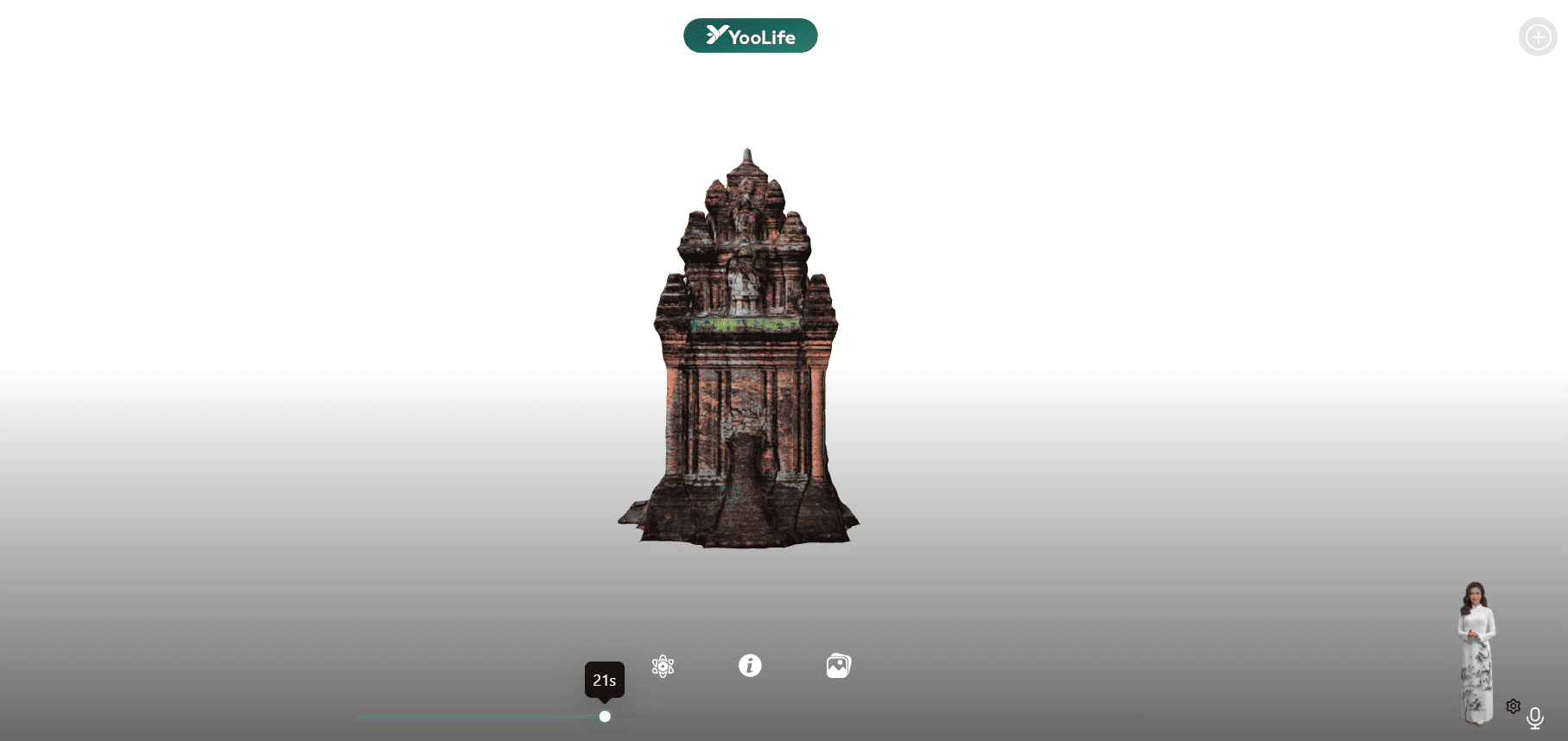Click the 21s time tooltip
Image resolution: width=1568 pixels, height=741 pixels.
coord(604,680)
